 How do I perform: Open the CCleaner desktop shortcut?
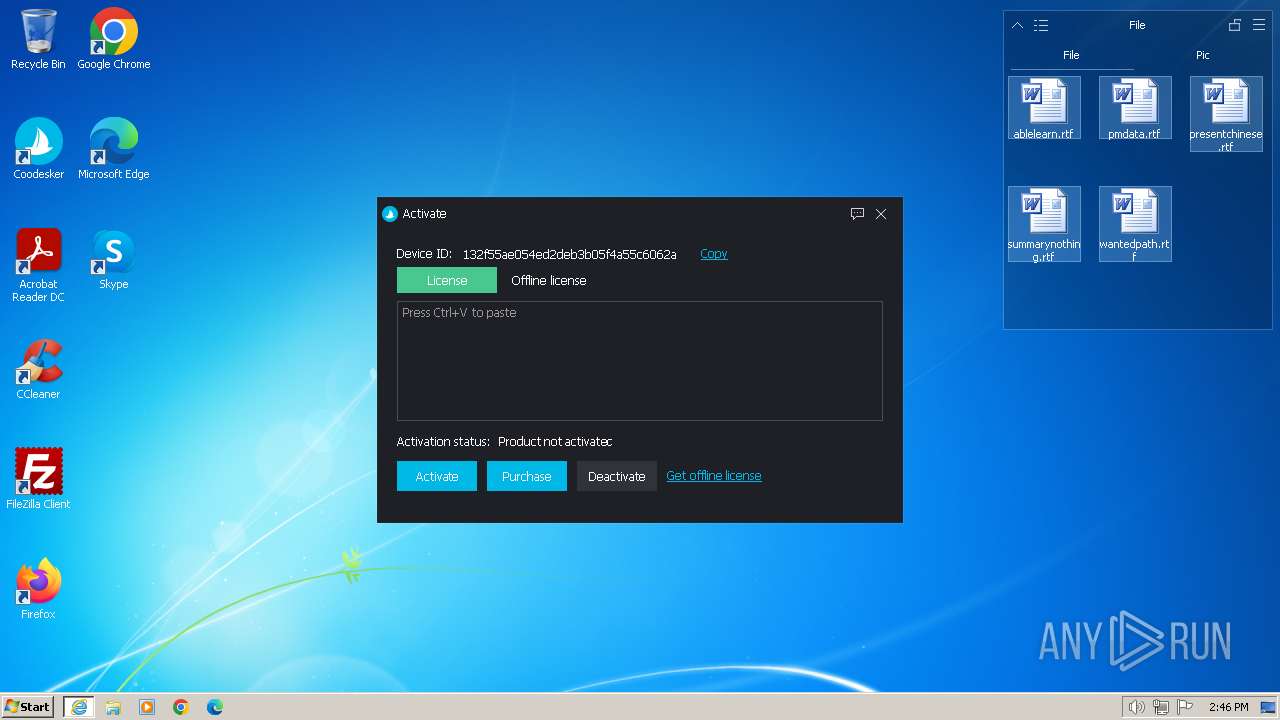tap(38, 370)
